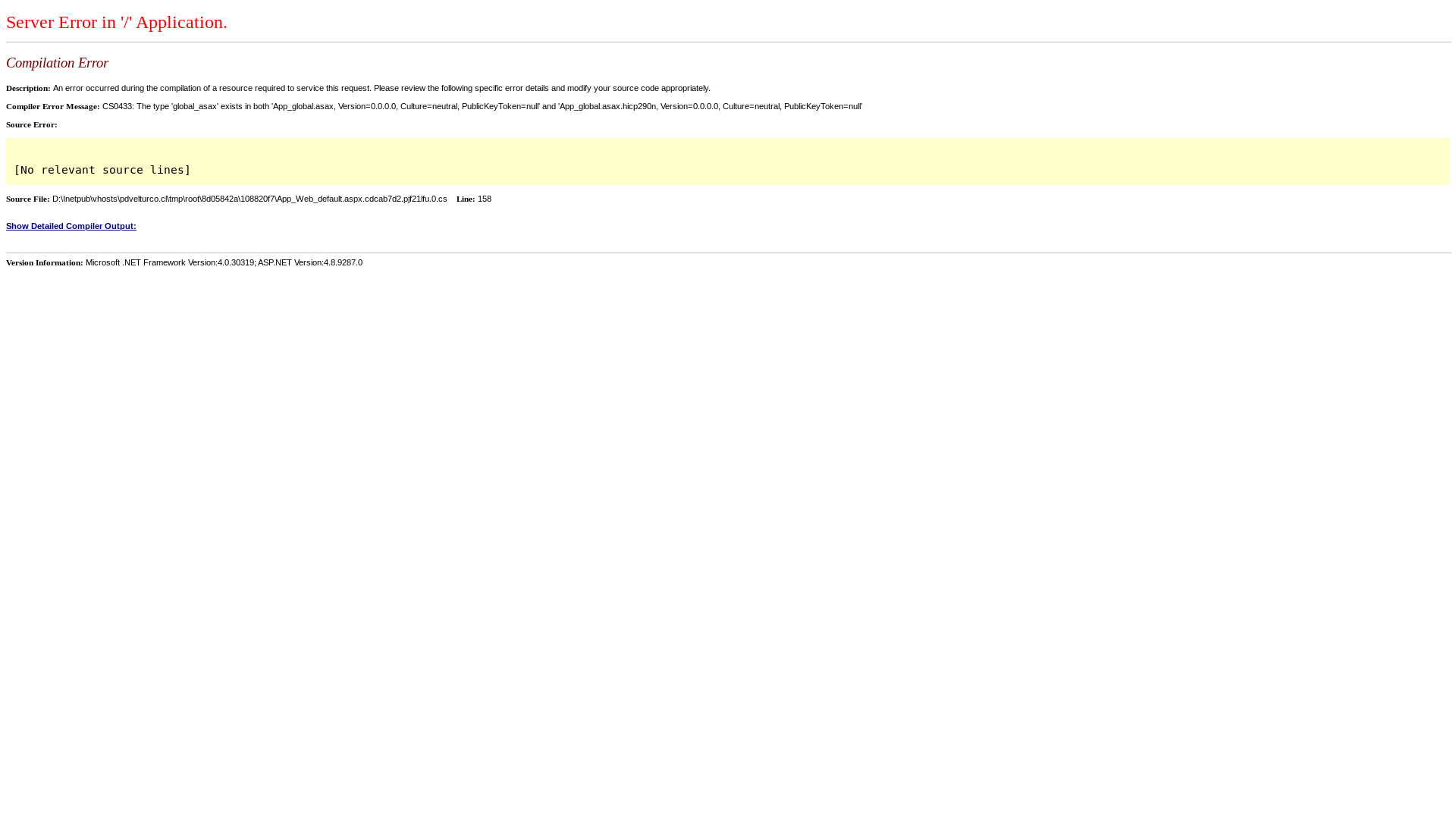1456x819 pixels.
Task: Click the 'Server Error in '/' Application.' heading
Action: [x=117, y=22]
